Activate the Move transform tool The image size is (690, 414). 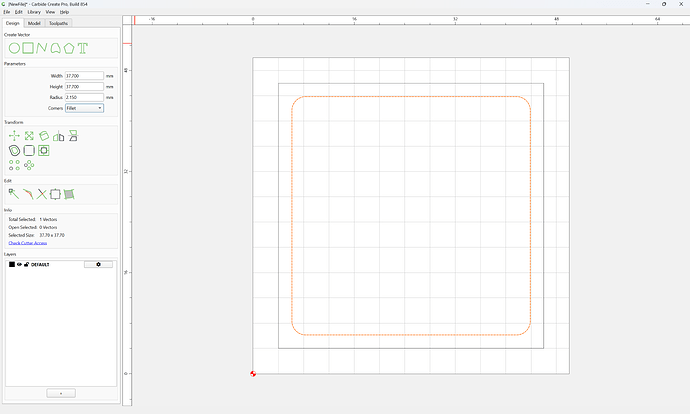pyautogui.click(x=14, y=136)
